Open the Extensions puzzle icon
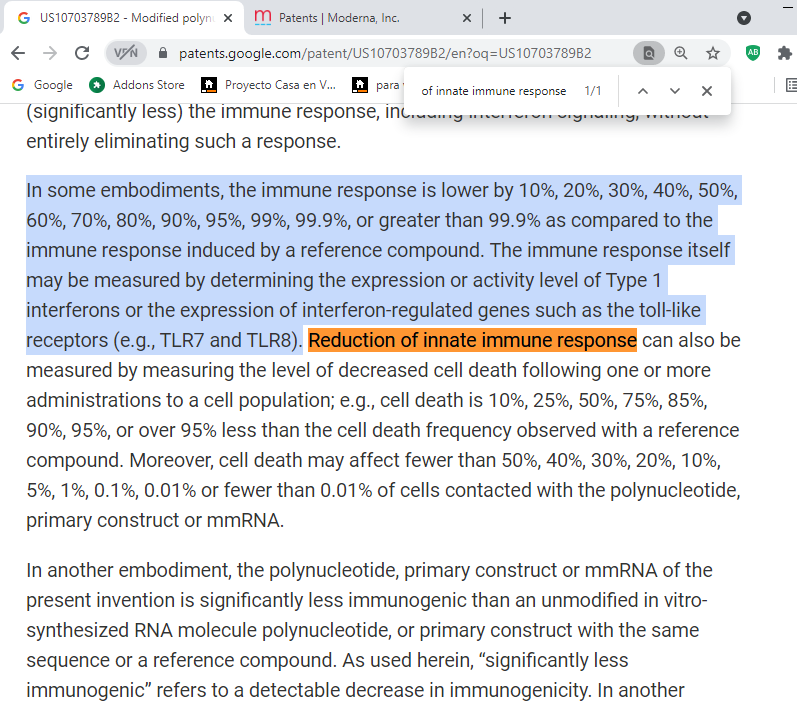 tap(784, 53)
